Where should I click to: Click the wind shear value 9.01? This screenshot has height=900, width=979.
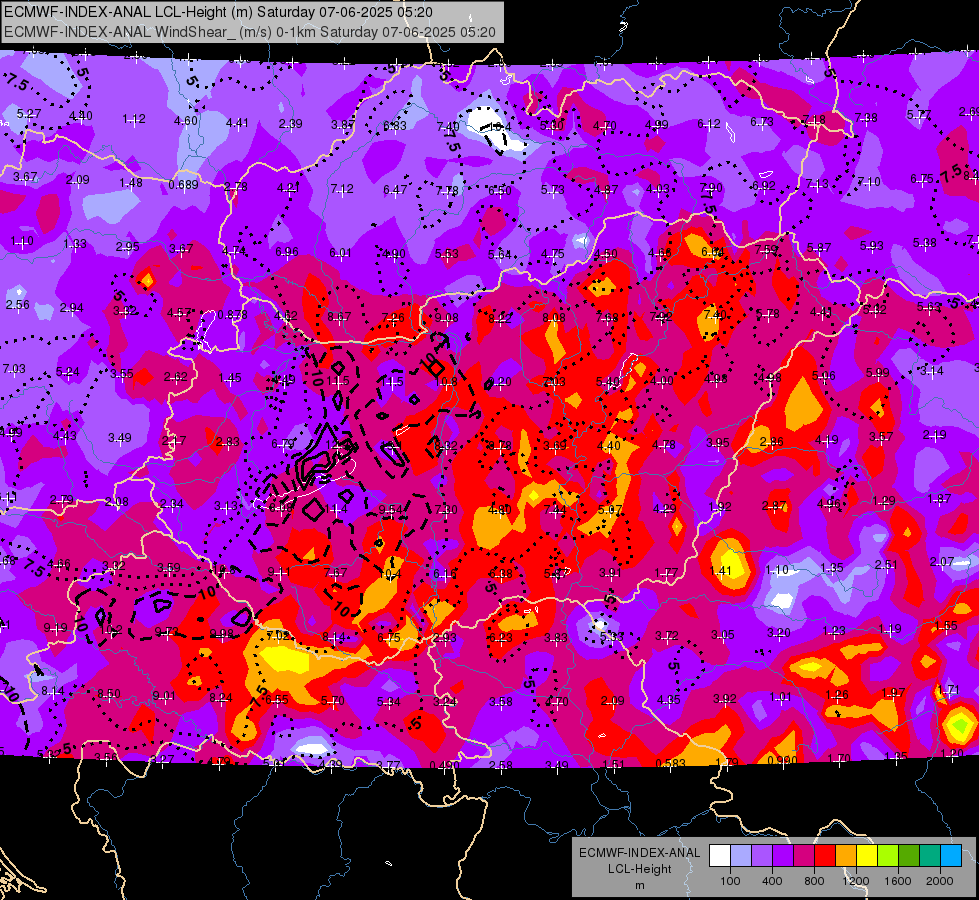click(164, 696)
